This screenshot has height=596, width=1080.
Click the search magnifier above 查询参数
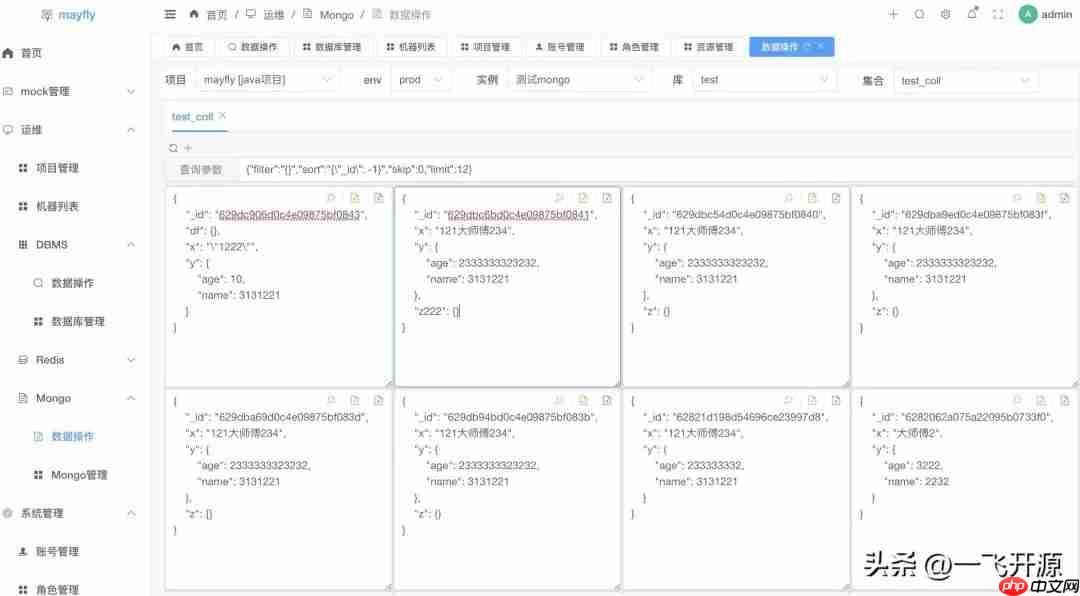click(x=172, y=147)
